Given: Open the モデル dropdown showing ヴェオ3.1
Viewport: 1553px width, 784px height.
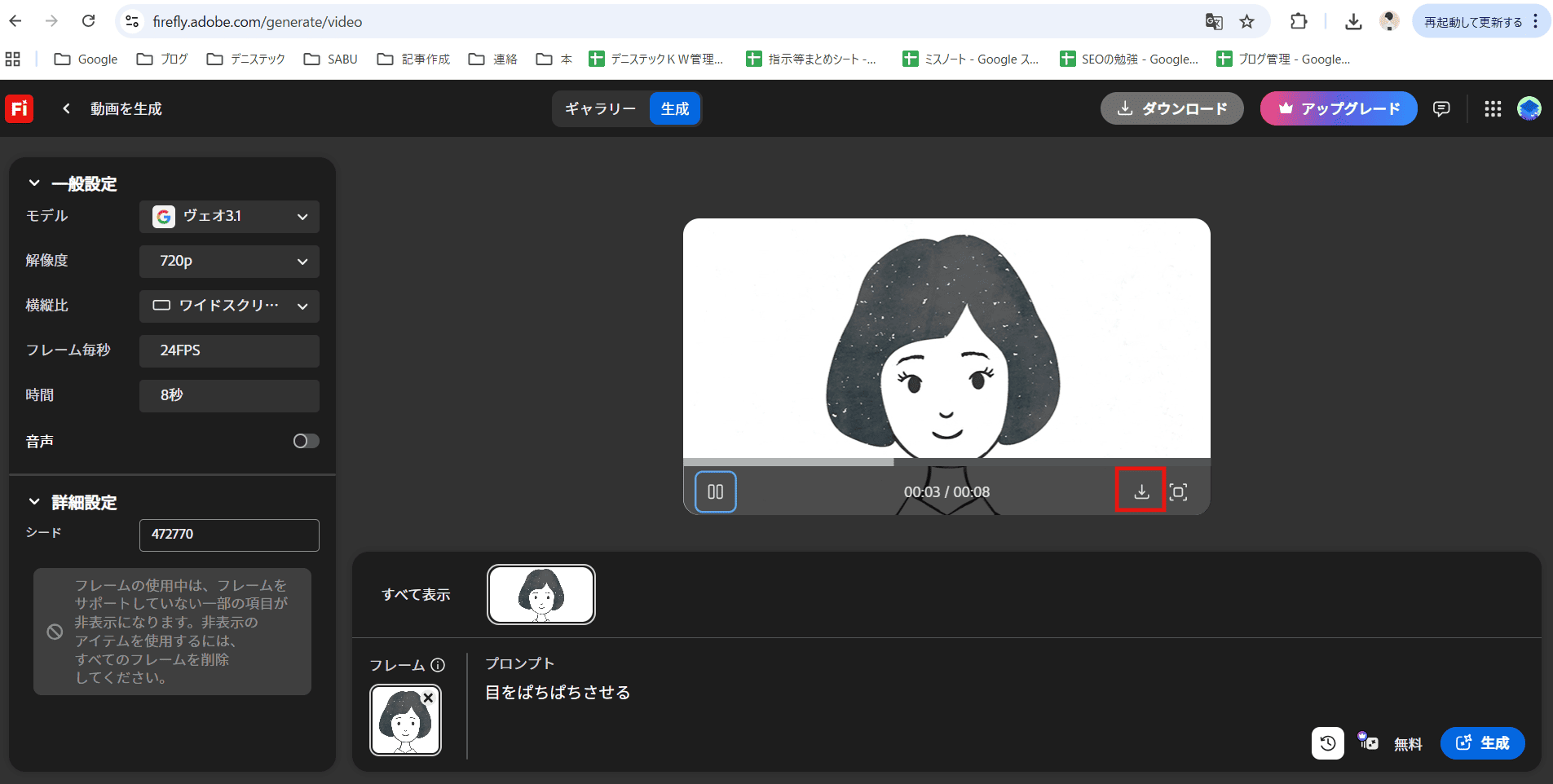Looking at the screenshot, I should [228, 216].
